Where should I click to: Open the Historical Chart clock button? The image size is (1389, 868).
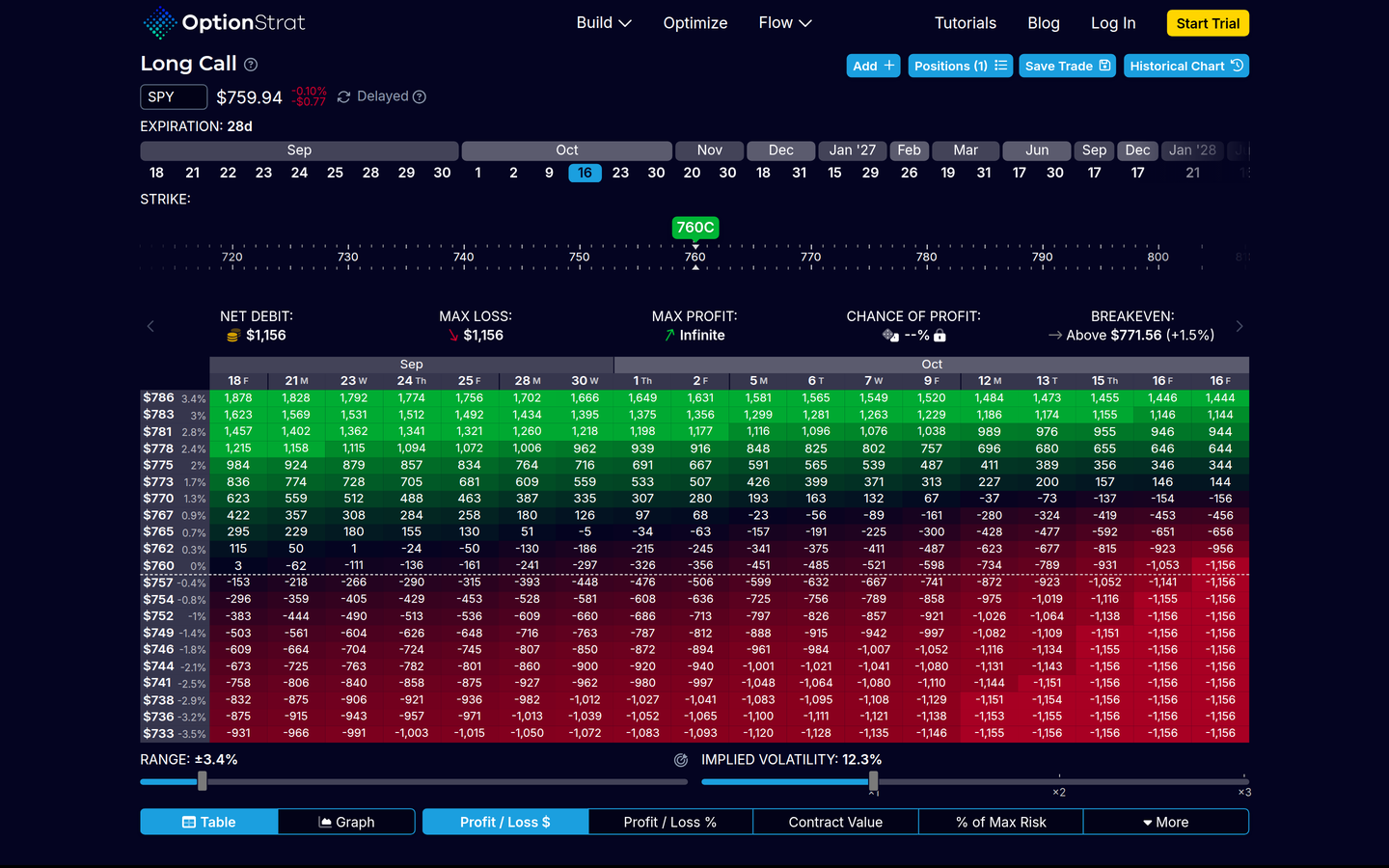pyautogui.click(x=1186, y=66)
